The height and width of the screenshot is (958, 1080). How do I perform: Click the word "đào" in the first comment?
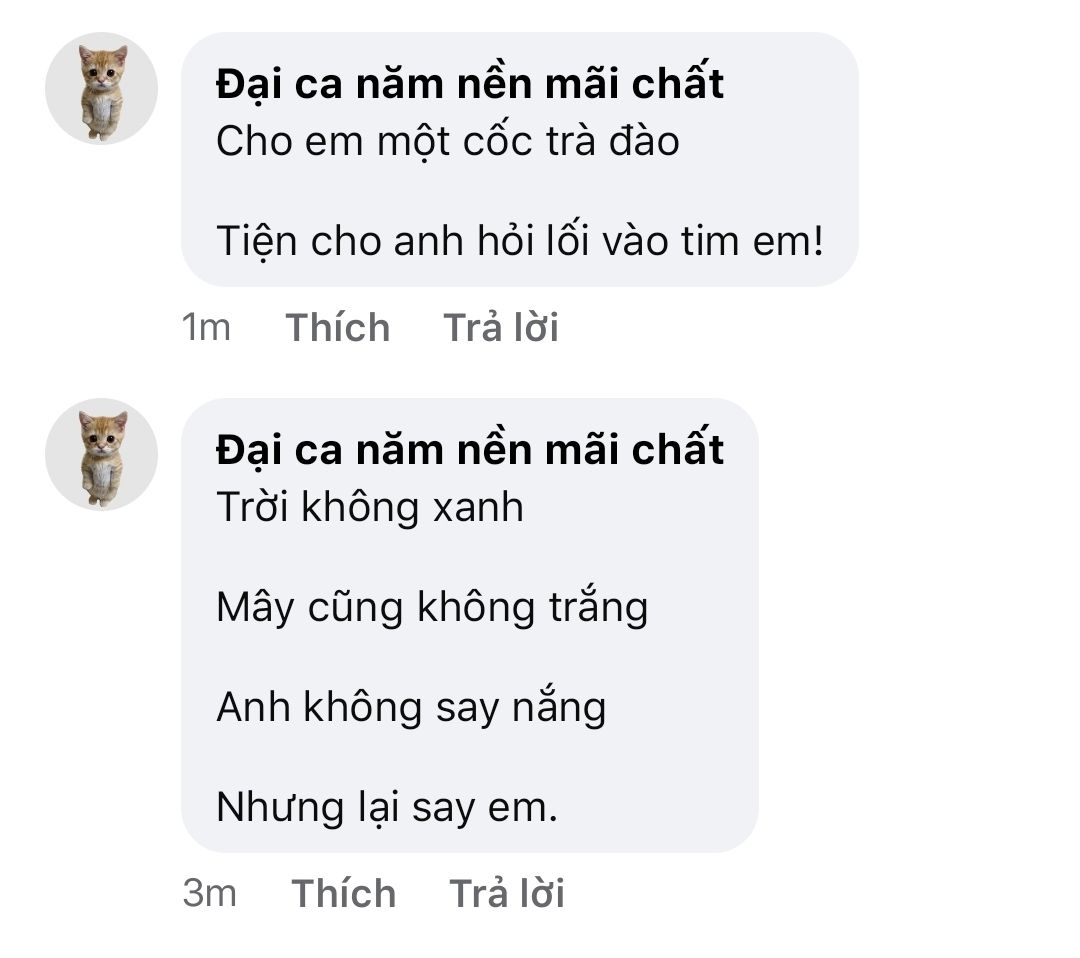(647, 142)
